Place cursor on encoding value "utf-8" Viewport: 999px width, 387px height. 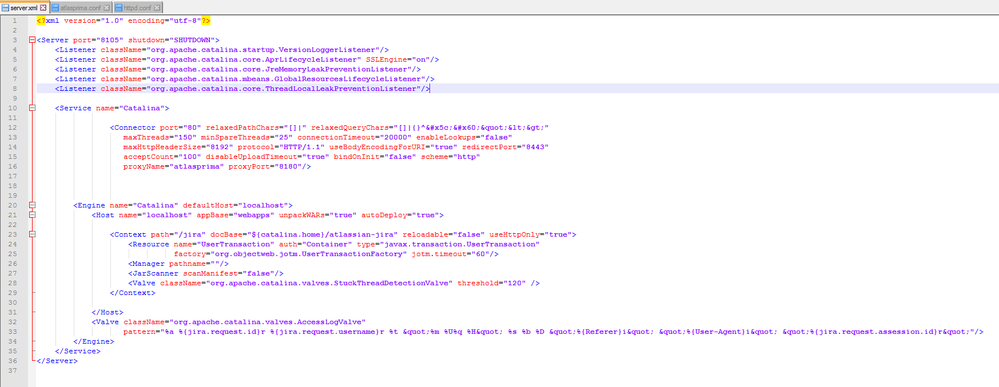185,20
